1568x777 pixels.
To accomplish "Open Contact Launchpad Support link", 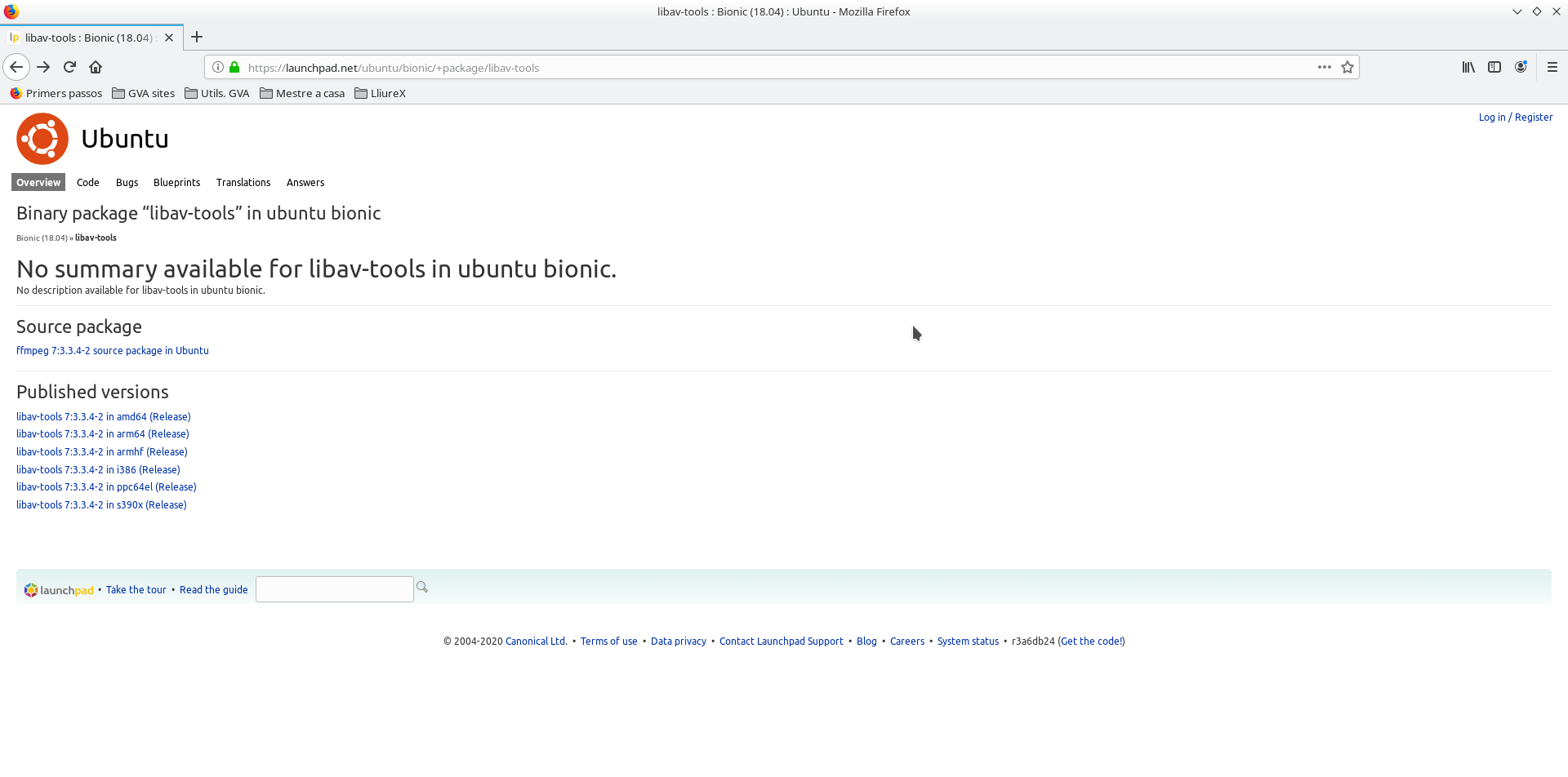I will pyautogui.click(x=782, y=641).
